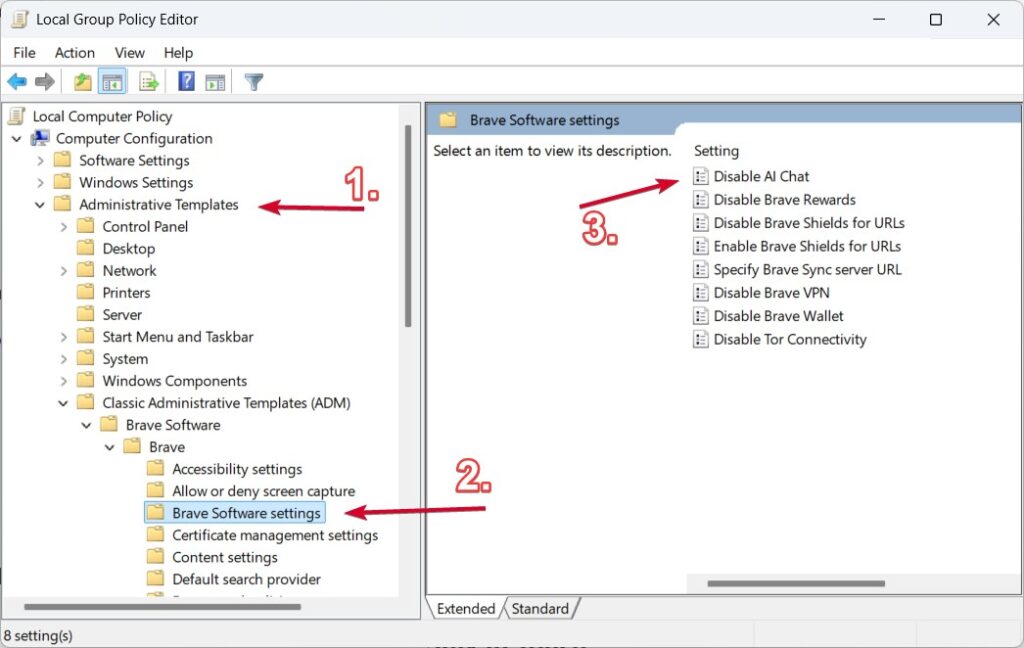Select the Disable Brave Wallet setting
This screenshot has height=648, width=1024.
tap(778, 316)
